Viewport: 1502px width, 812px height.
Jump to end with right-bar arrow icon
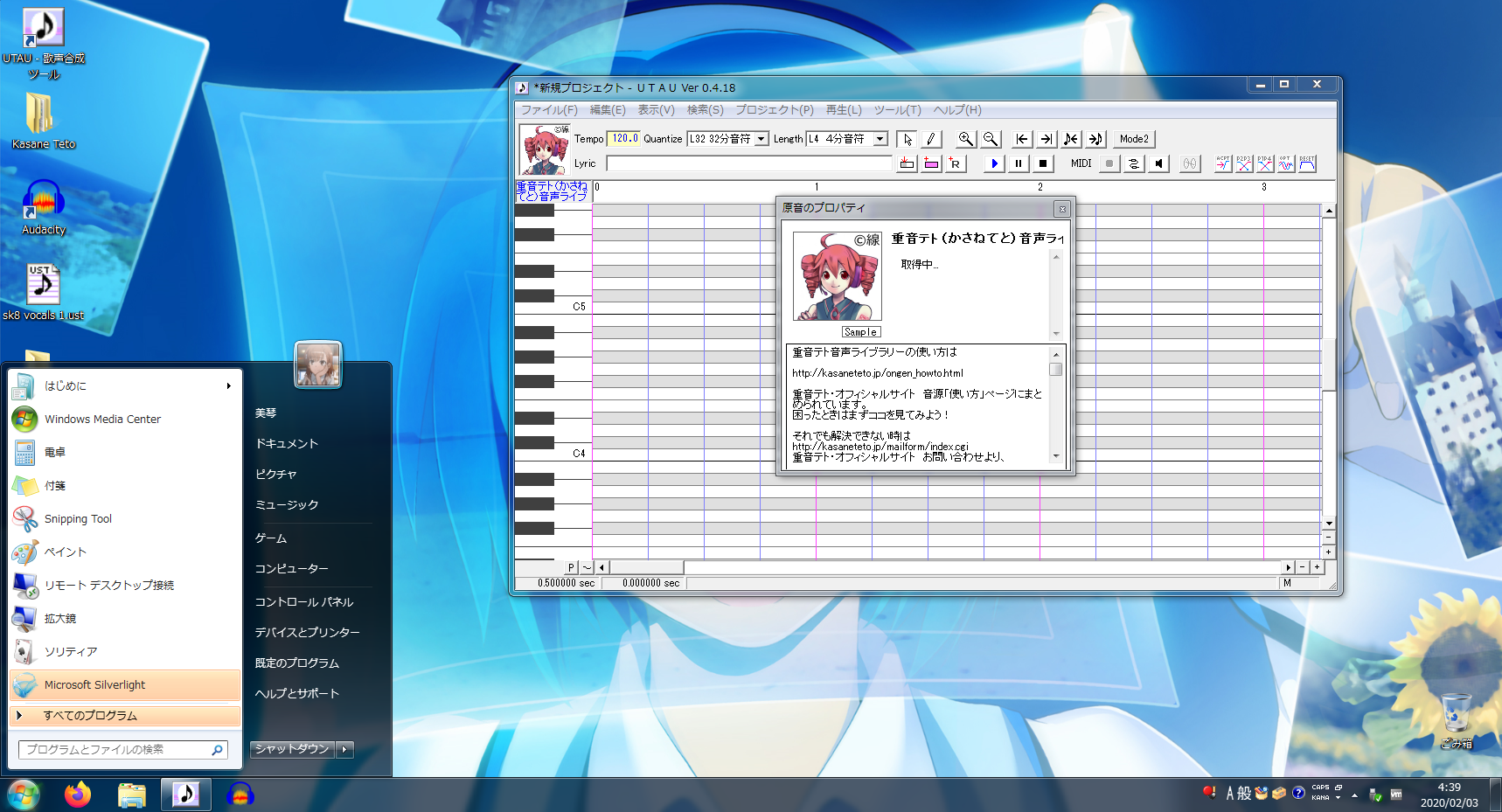tap(1046, 139)
